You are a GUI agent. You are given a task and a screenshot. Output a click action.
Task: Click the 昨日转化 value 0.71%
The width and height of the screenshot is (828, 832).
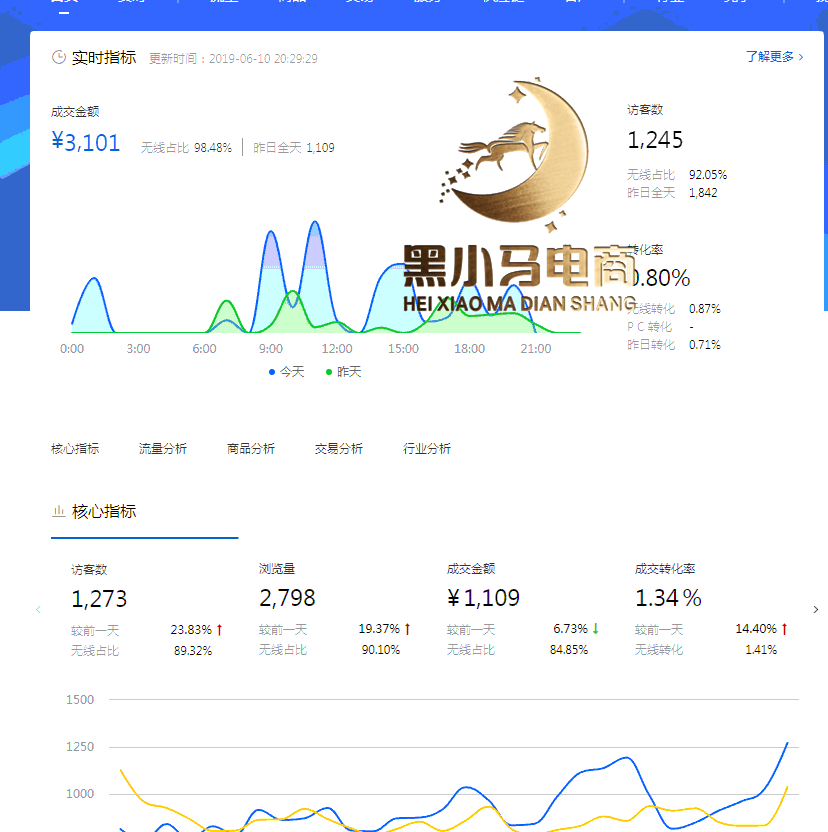705,345
